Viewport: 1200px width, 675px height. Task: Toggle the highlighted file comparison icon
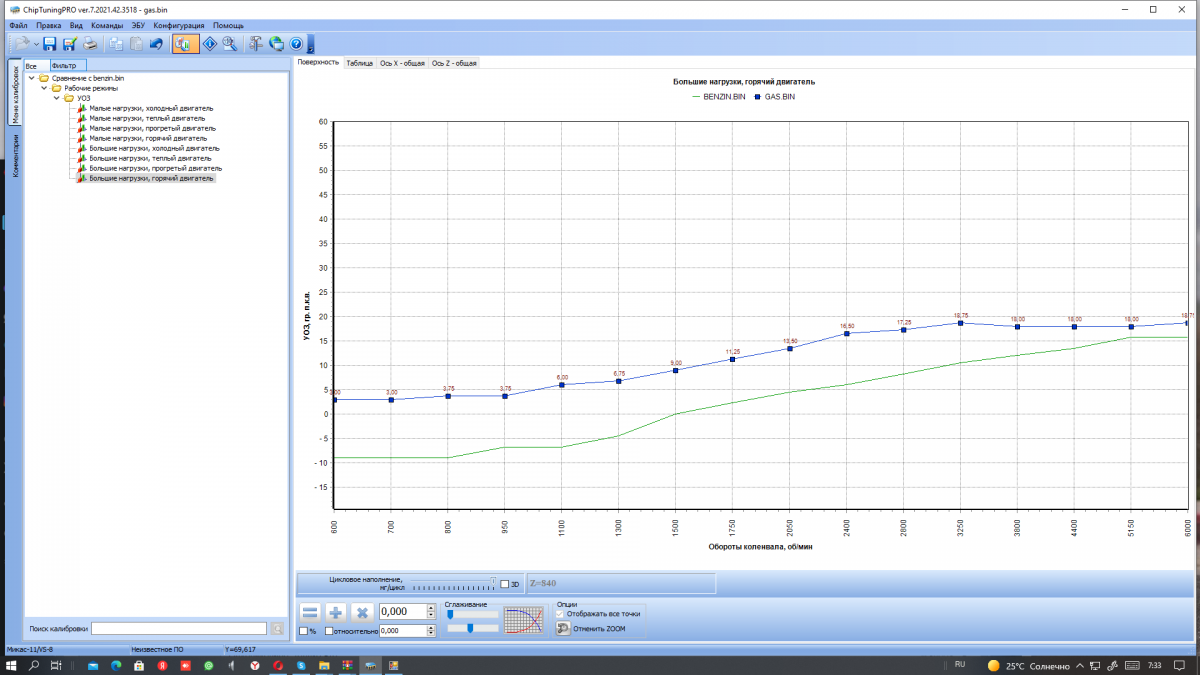click(185, 44)
